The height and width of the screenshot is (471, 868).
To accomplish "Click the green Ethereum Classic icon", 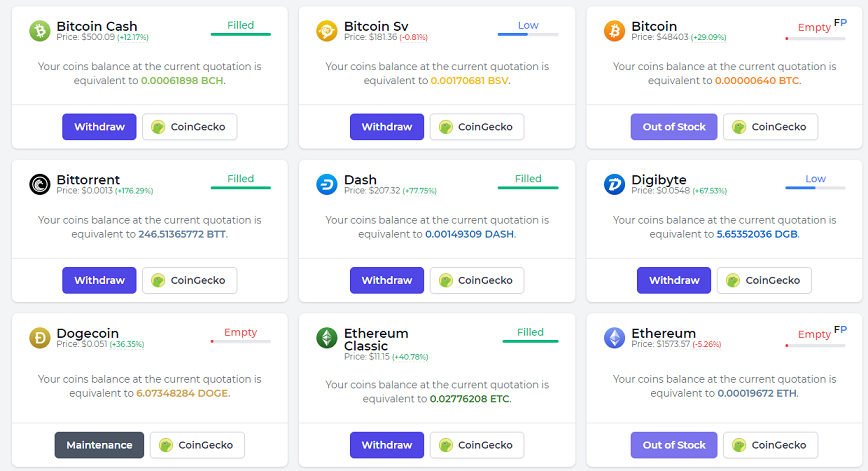I will pyautogui.click(x=327, y=338).
